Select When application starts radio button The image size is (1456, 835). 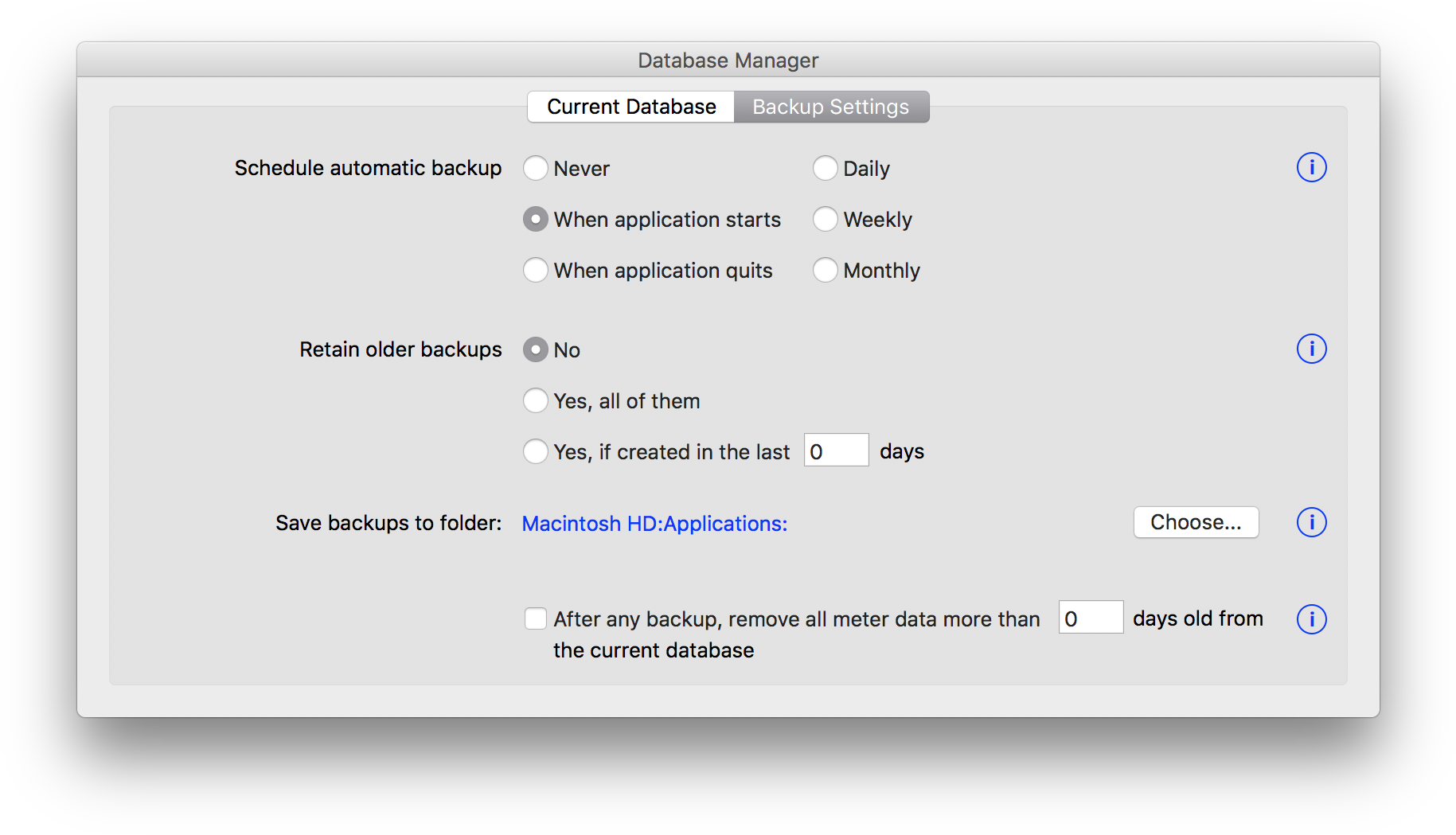coord(536,220)
